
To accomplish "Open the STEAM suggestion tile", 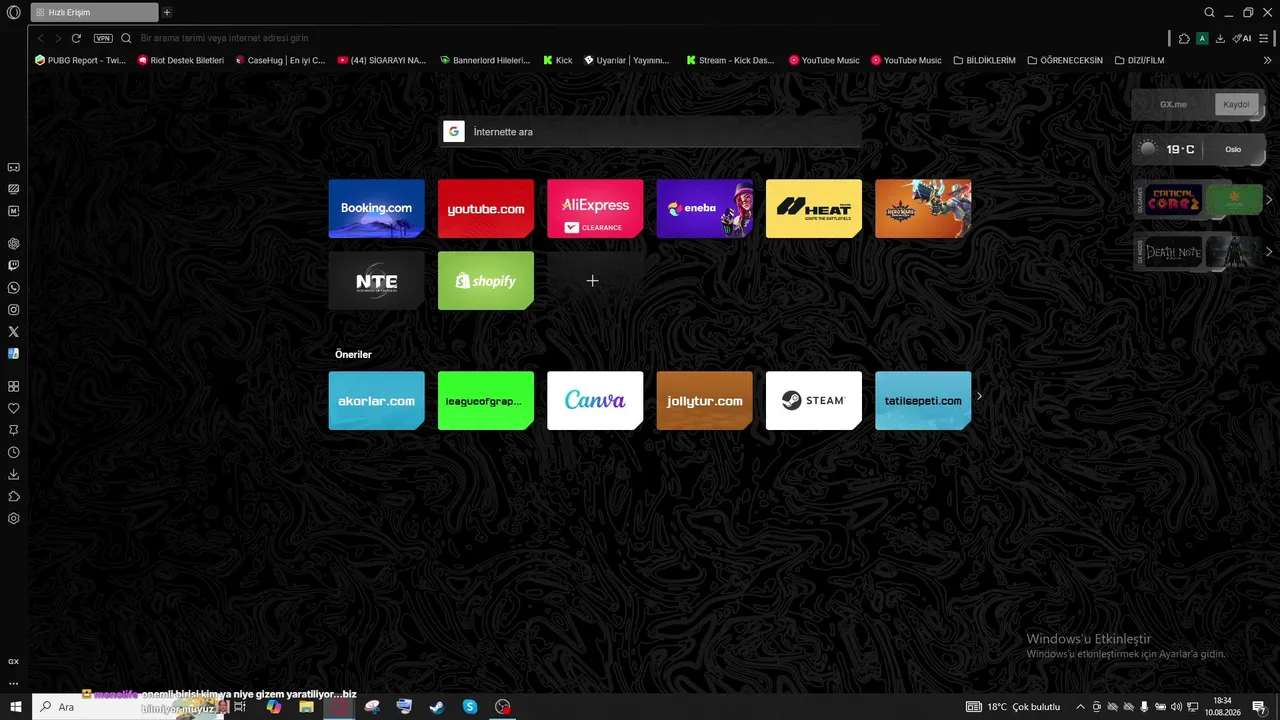I will tap(814, 401).
